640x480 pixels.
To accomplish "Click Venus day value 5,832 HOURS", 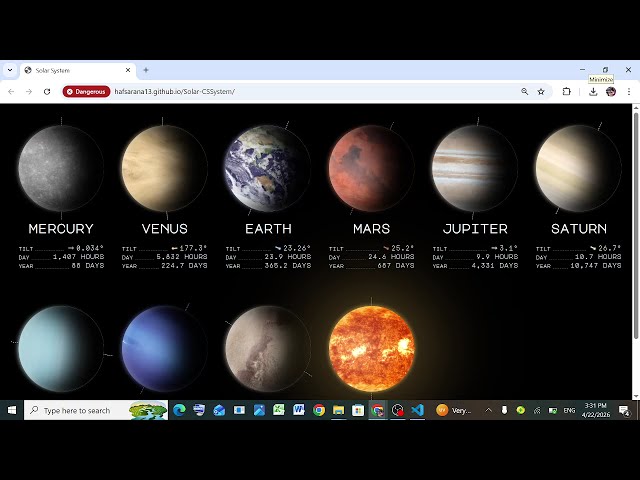I will 182,257.
